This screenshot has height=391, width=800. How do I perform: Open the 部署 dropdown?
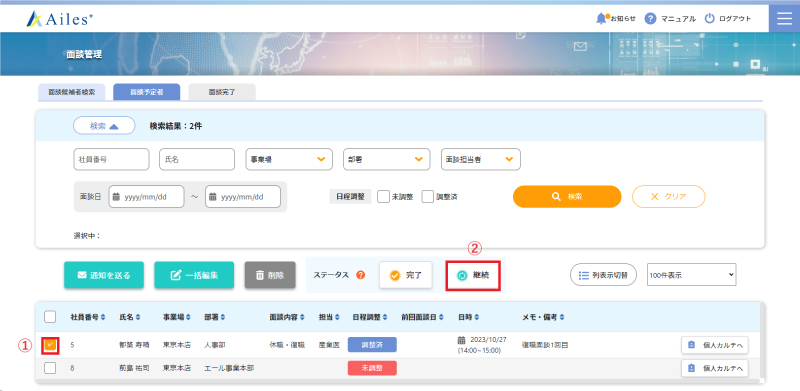coord(386,159)
